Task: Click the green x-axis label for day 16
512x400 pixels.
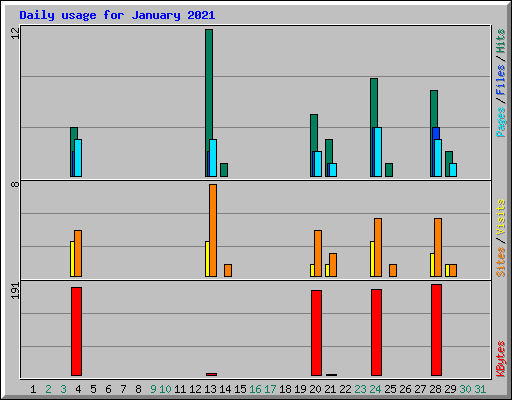Action: tap(255, 389)
